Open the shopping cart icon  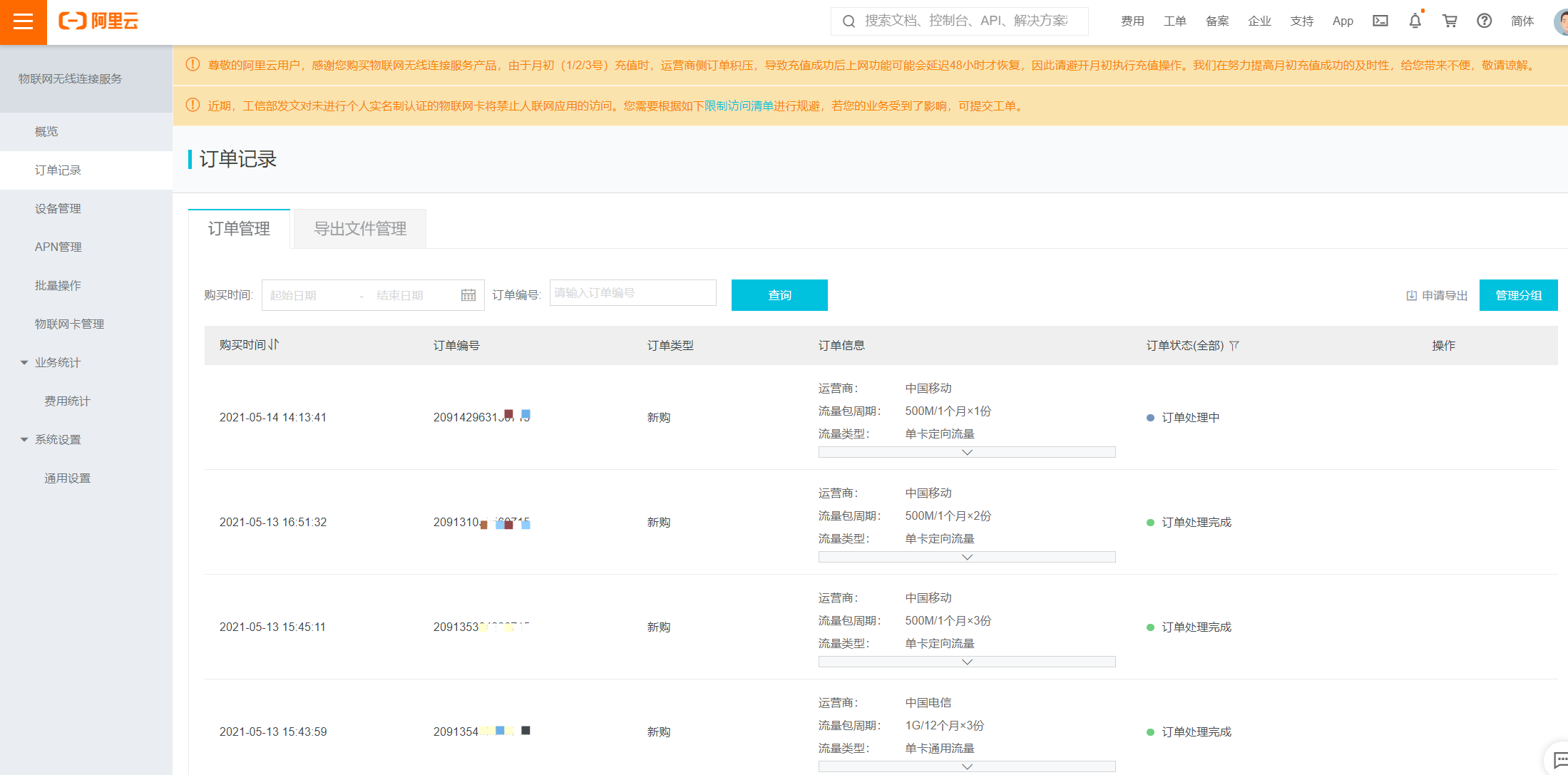[x=1450, y=21]
